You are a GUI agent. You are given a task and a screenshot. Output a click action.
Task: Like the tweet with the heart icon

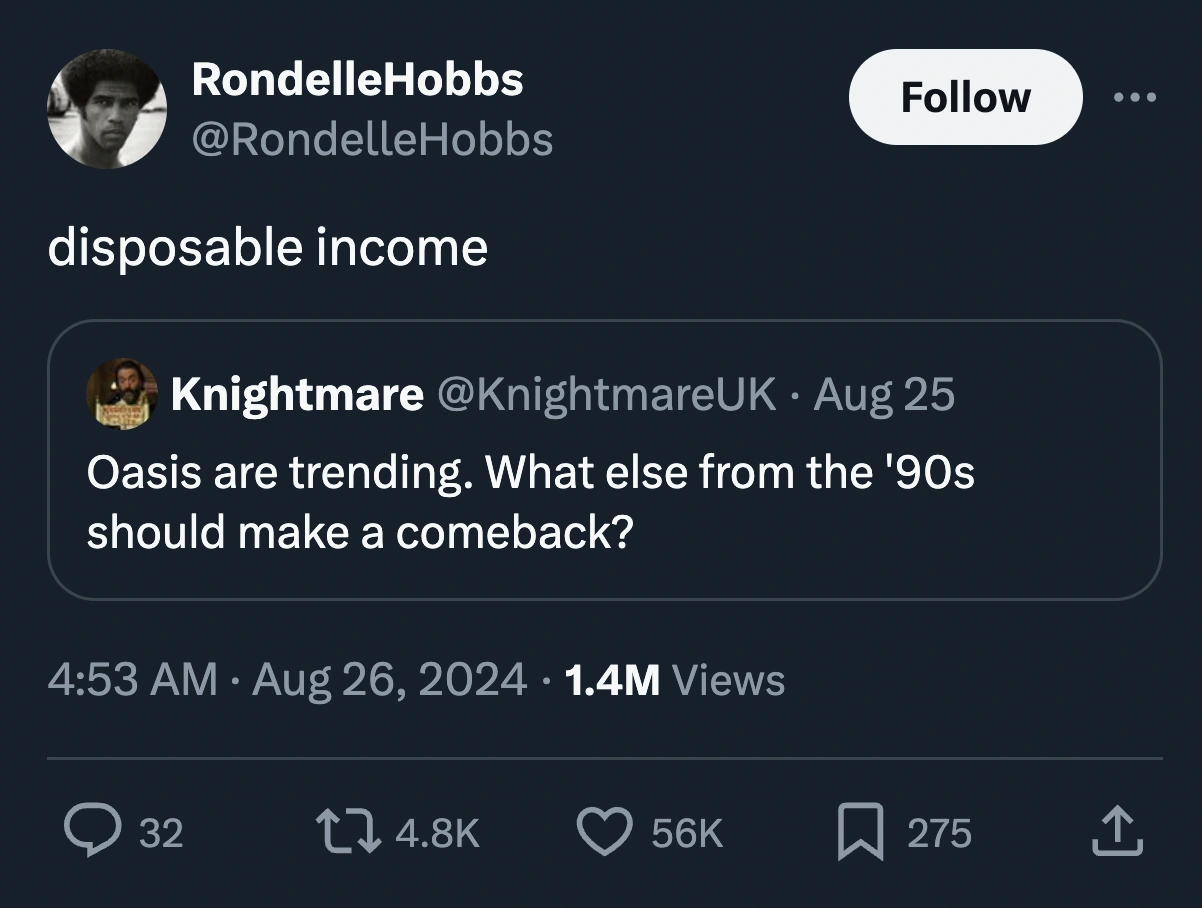tap(603, 832)
